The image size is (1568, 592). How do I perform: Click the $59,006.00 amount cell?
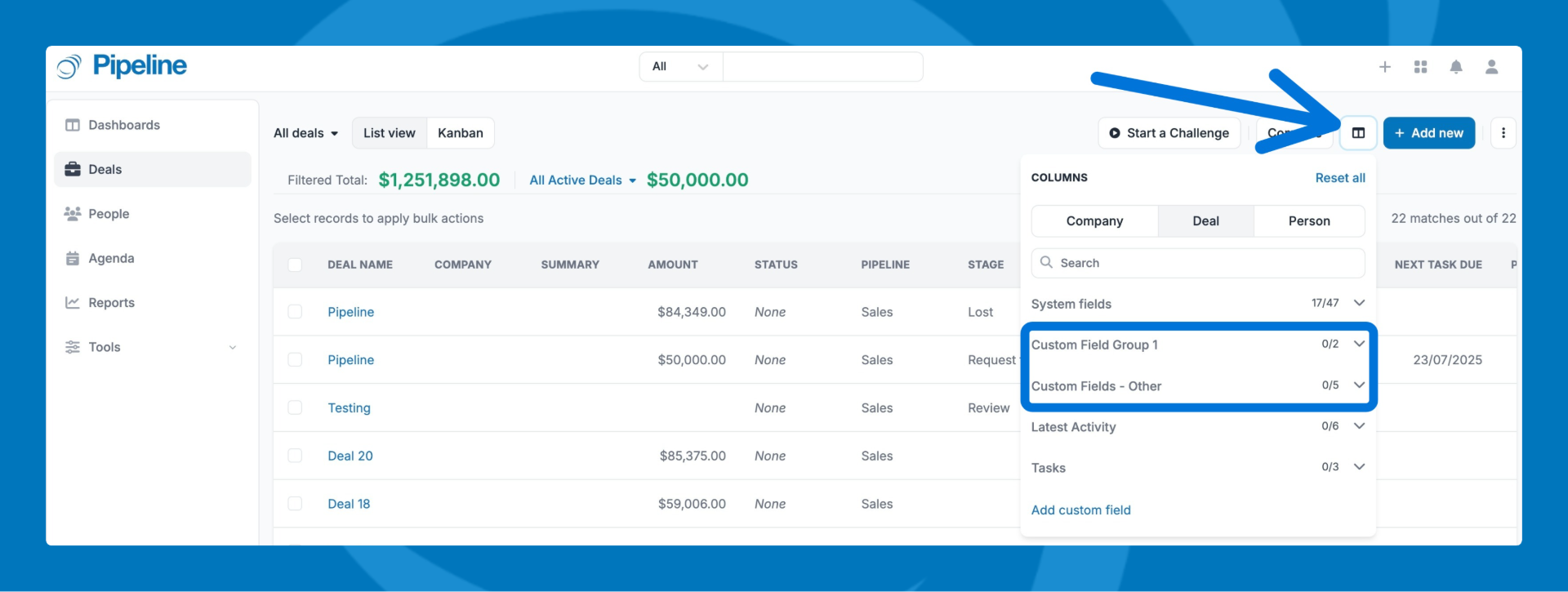692,504
